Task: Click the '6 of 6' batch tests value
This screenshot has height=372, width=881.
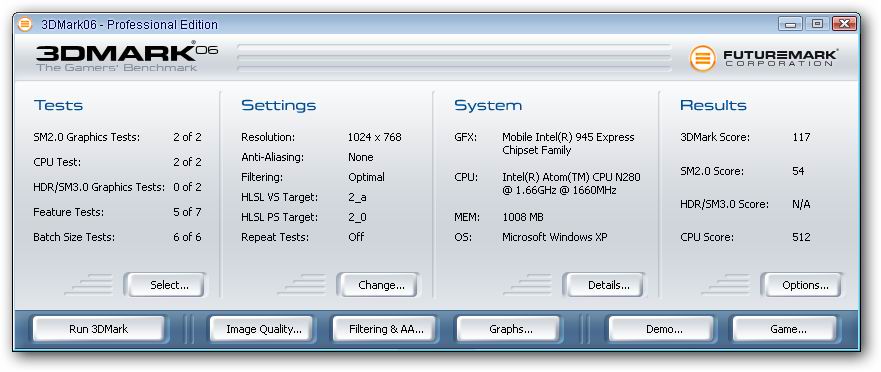Action: point(187,238)
